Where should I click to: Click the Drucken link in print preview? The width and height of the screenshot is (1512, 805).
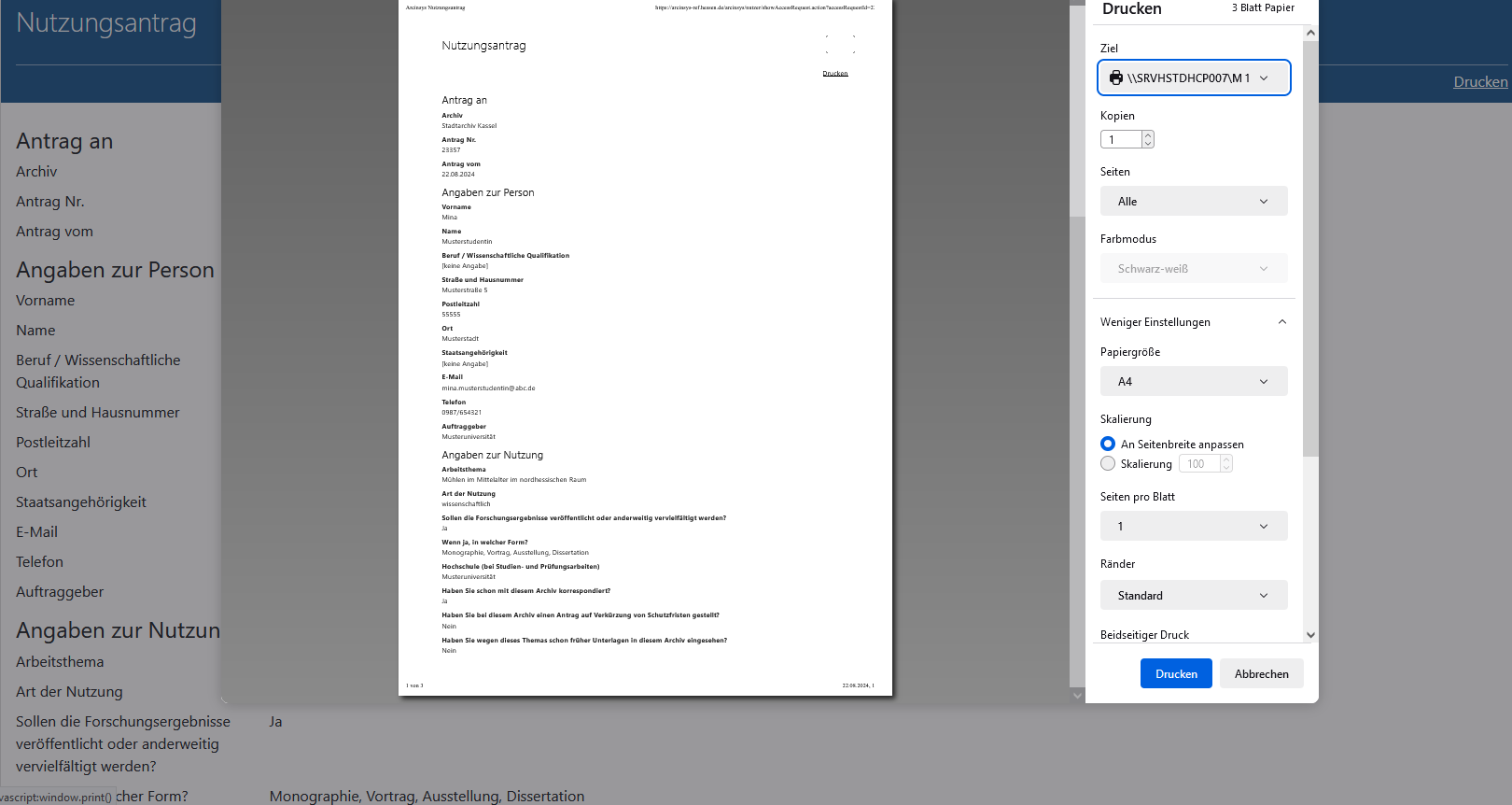835,73
